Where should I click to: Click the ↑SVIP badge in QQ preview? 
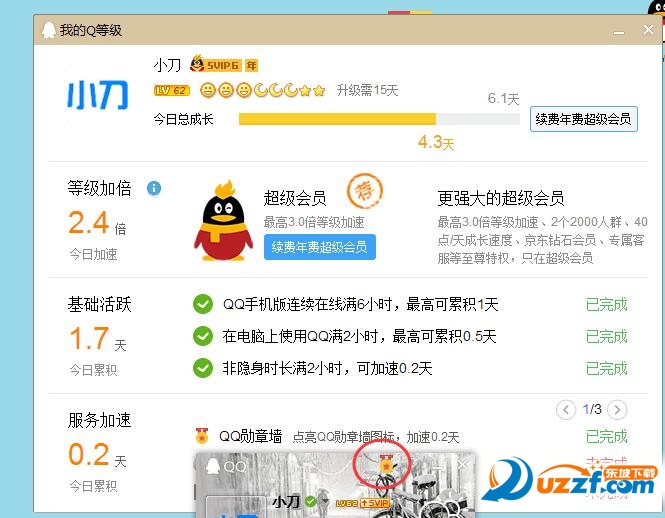tap(375, 503)
